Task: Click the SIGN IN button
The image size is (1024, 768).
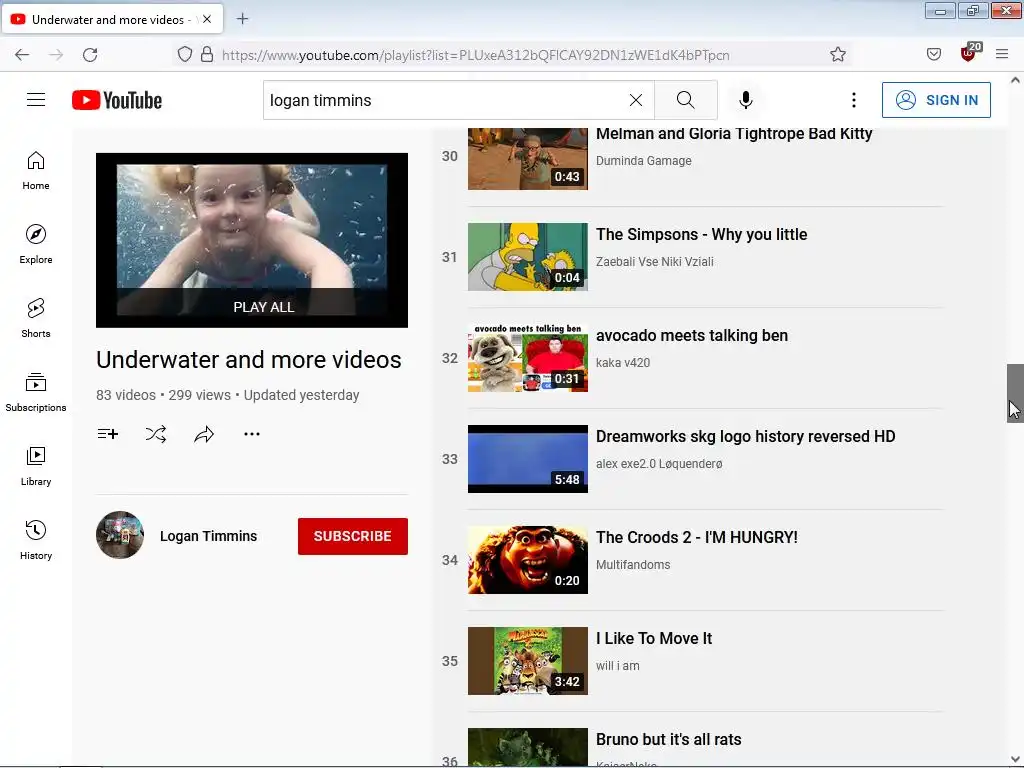Action: pyautogui.click(x=936, y=100)
